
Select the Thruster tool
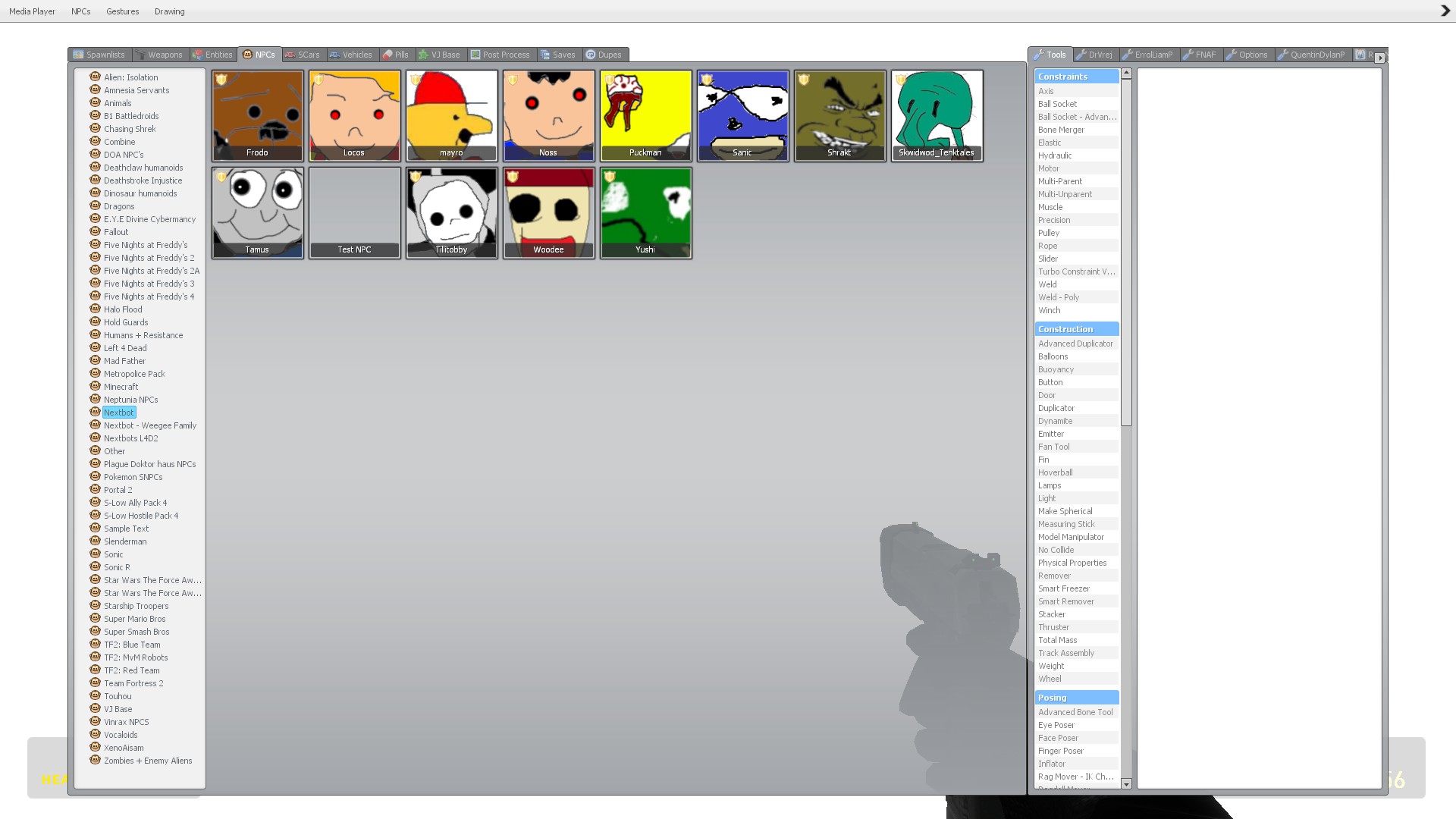pyautogui.click(x=1077, y=627)
